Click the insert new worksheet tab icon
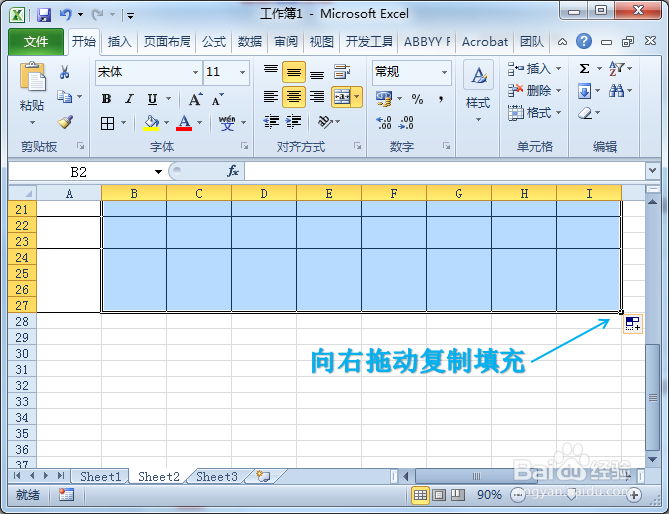This screenshot has width=669, height=514. [263, 476]
